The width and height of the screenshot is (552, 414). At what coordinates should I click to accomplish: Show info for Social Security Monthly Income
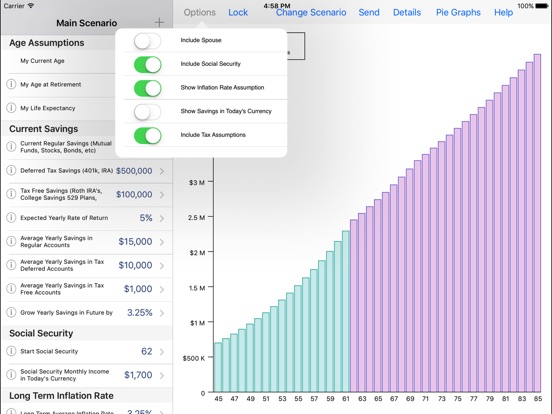click(11, 375)
